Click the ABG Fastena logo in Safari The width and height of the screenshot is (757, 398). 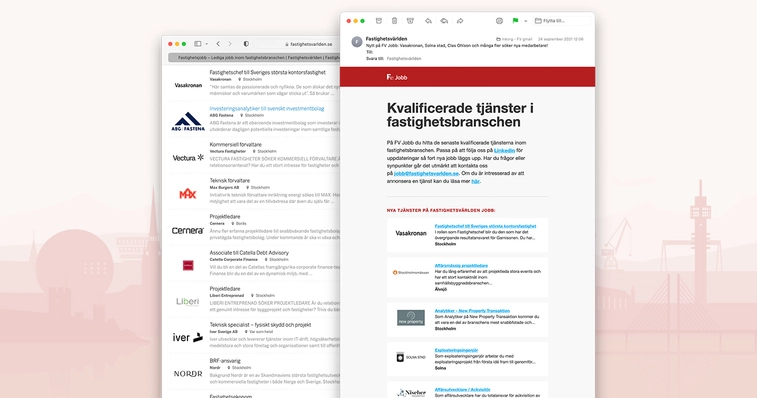188,122
